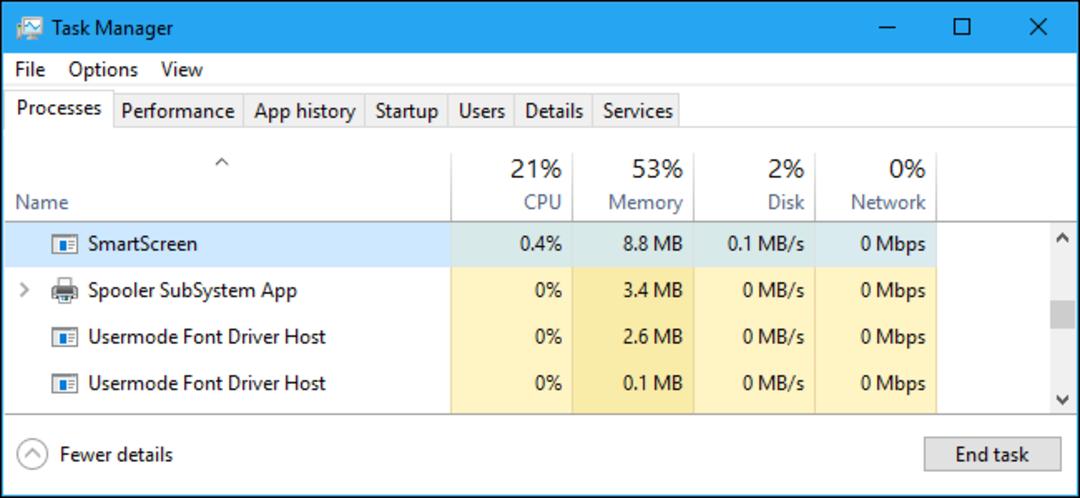
Task: Click the process list scrollbar thumb
Action: 1061,315
